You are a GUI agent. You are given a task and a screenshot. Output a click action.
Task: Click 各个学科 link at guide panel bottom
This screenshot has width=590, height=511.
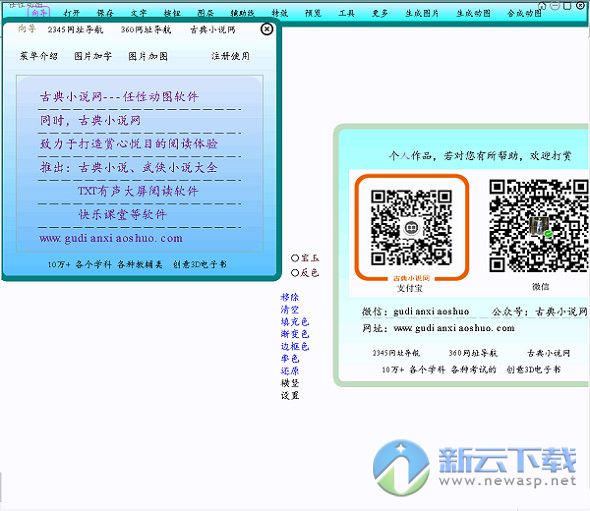click(x=93, y=264)
